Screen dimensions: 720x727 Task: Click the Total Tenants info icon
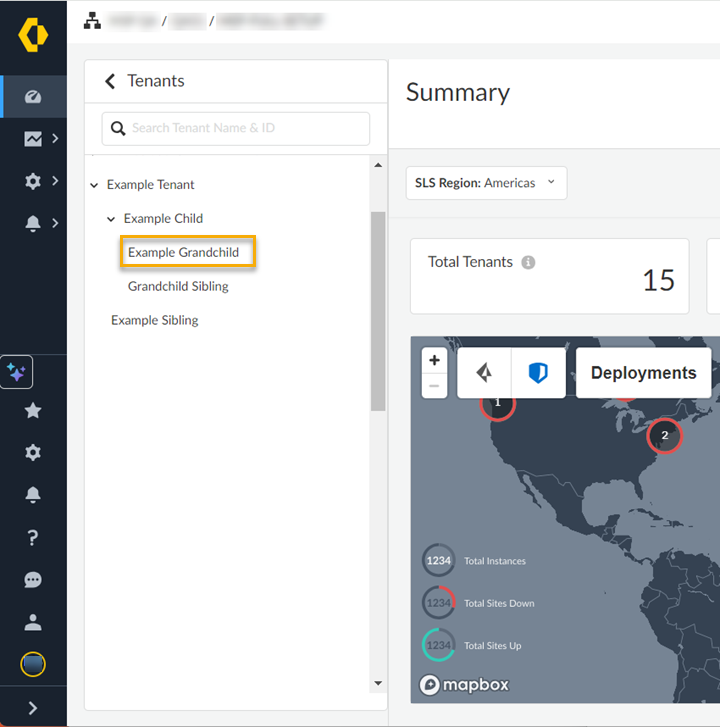coord(528,262)
